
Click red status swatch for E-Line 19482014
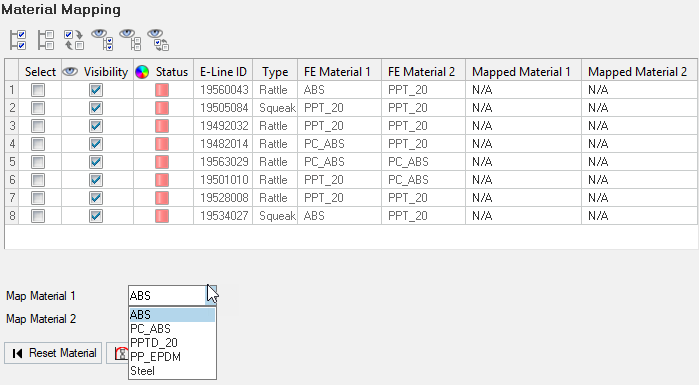[162, 144]
